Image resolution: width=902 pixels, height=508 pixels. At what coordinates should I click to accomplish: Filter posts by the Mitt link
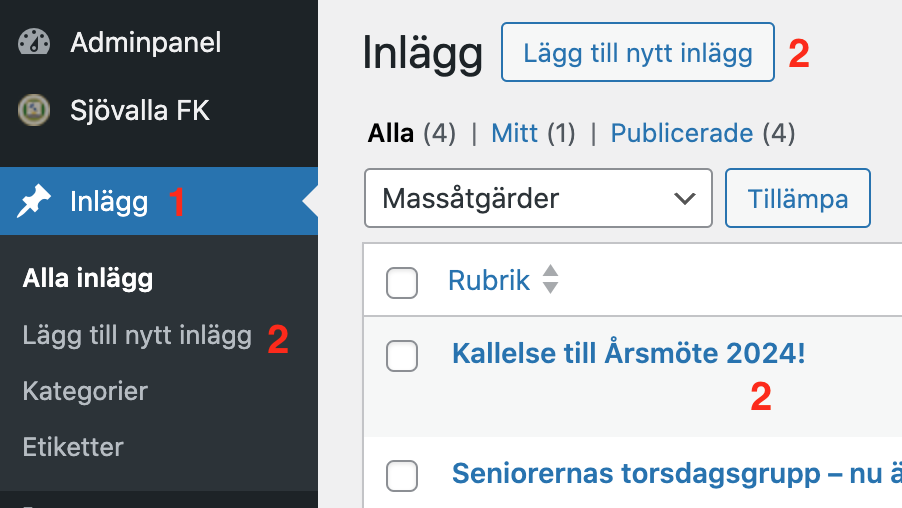[515, 133]
